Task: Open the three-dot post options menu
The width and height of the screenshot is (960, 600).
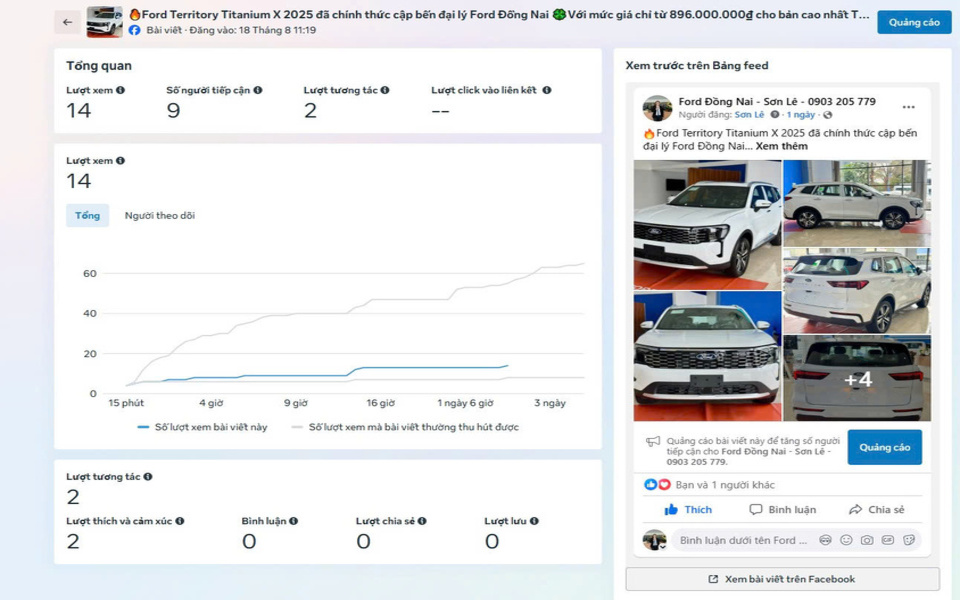Action: (x=908, y=107)
